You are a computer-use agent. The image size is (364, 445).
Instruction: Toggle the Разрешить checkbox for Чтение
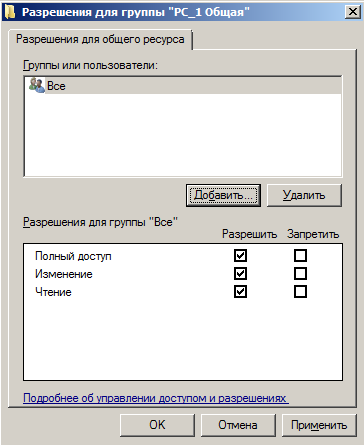point(240,292)
